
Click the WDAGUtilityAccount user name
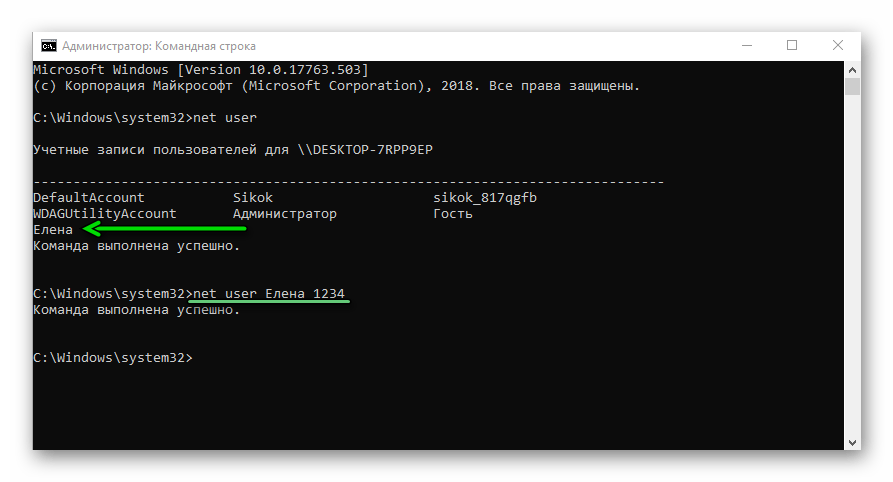pyautogui.click(x=105, y=214)
